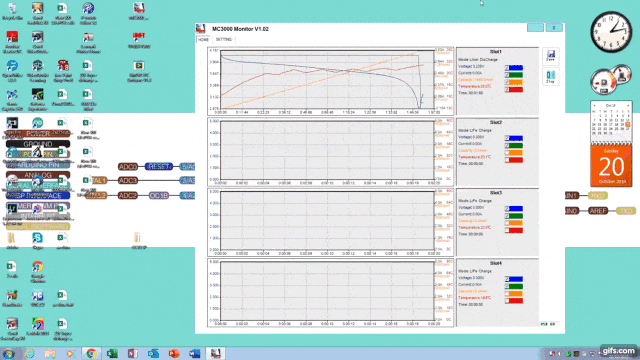Viewport: 640px width, 360px height.
Task: Enable Slot2 Capacity trace checkbox
Action: pos(507,153)
